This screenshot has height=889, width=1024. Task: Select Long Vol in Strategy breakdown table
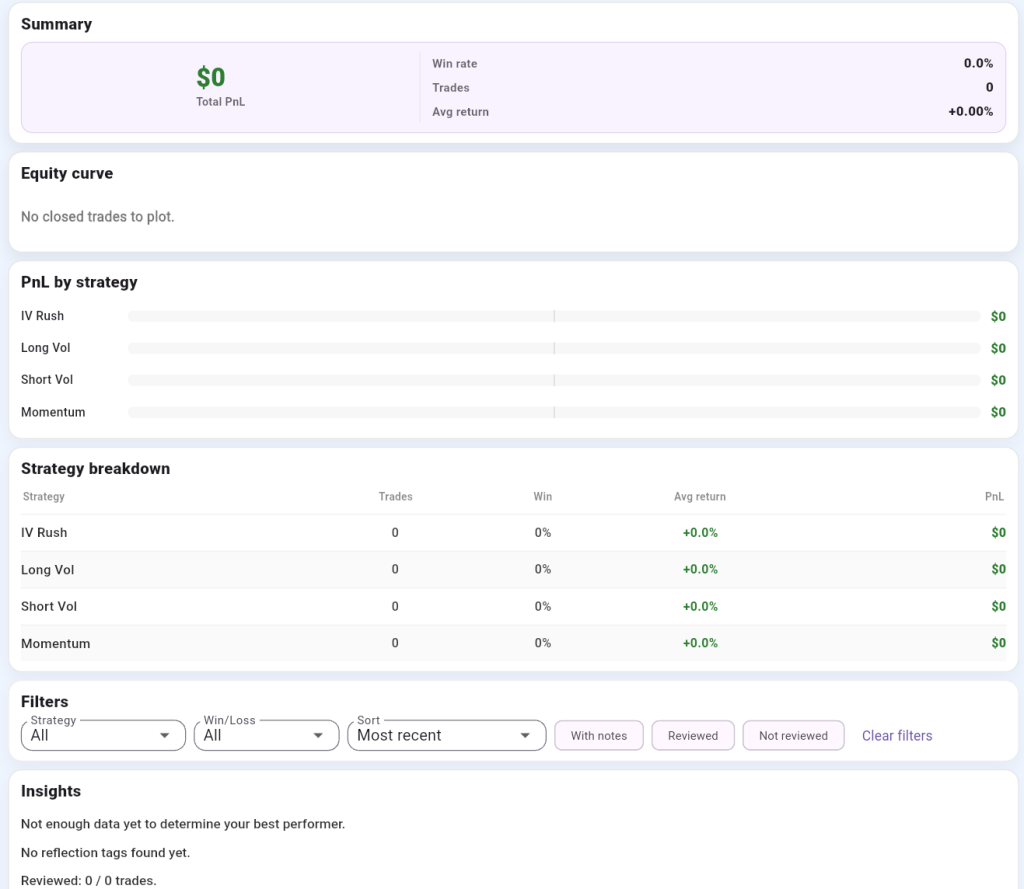click(x=513, y=570)
